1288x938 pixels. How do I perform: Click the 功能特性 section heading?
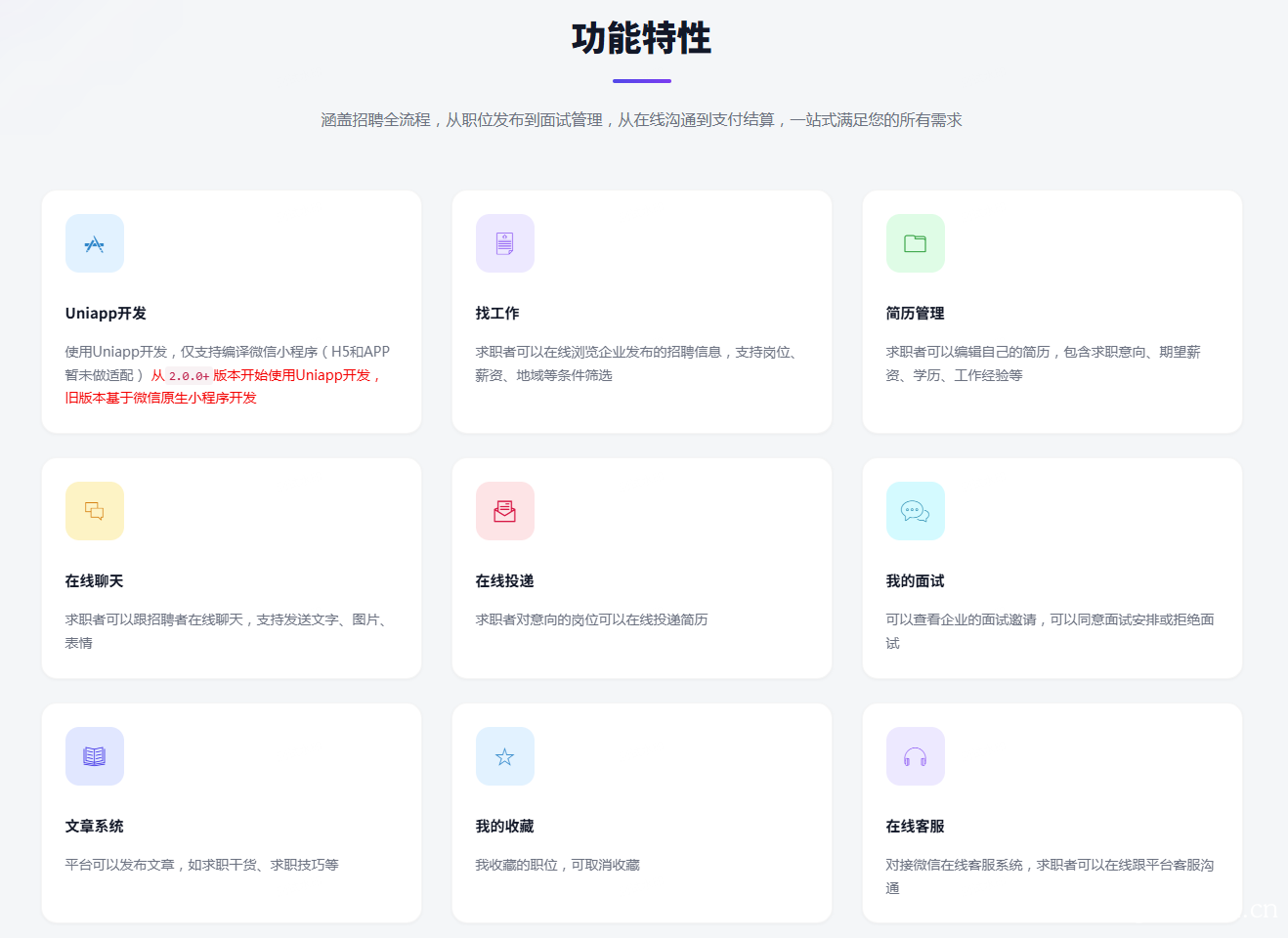(x=642, y=38)
